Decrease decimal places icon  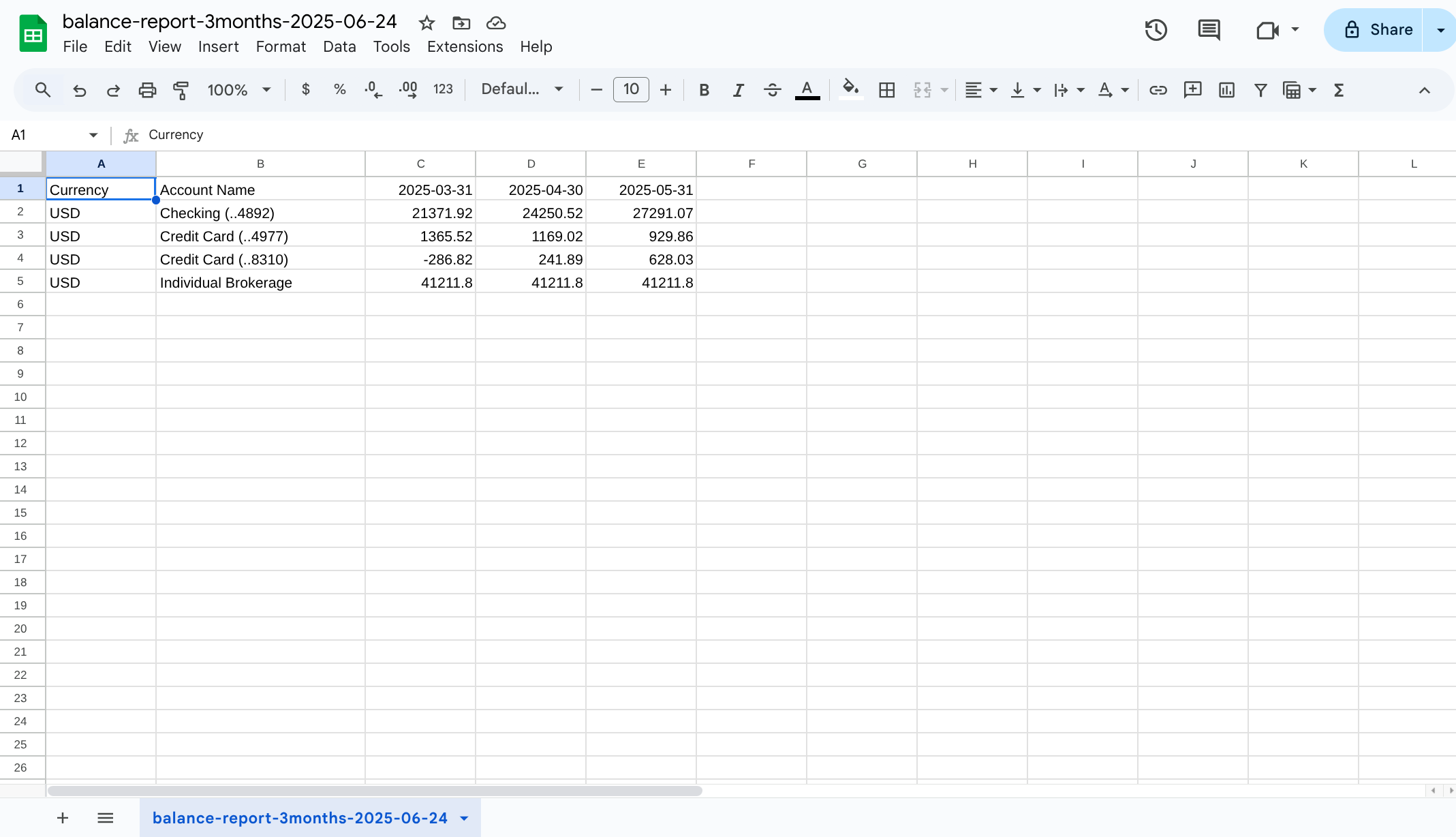pos(373,90)
